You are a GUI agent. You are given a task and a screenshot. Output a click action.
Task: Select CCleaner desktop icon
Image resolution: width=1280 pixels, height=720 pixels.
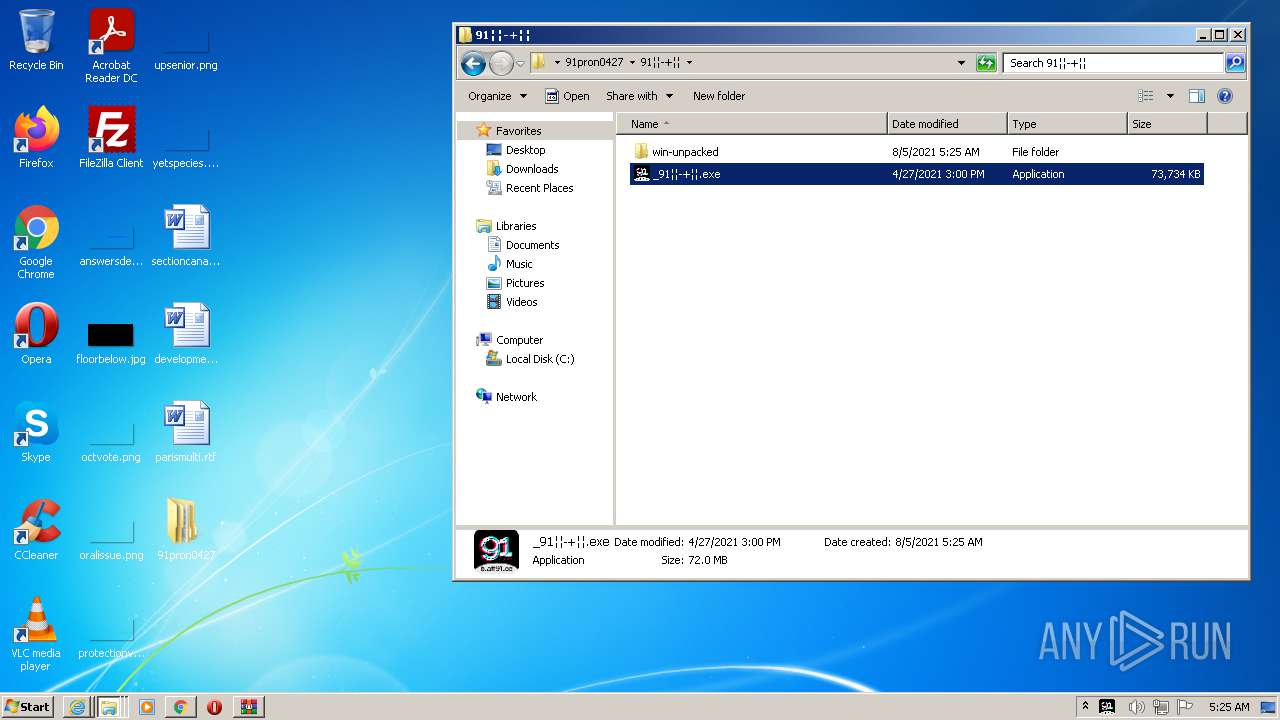coord(36,530)
